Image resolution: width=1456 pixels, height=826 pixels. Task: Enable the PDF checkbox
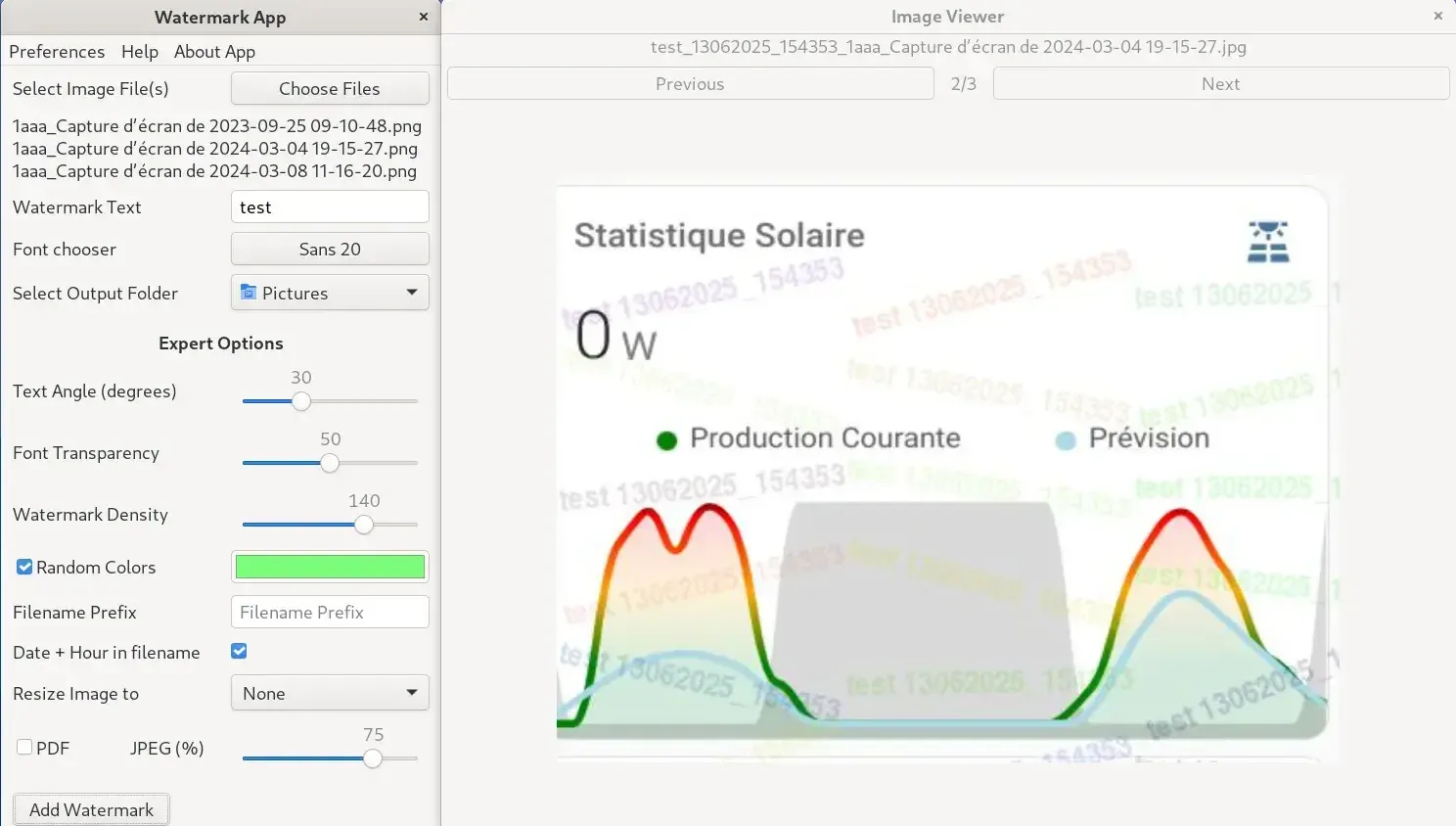coord(24,747)
